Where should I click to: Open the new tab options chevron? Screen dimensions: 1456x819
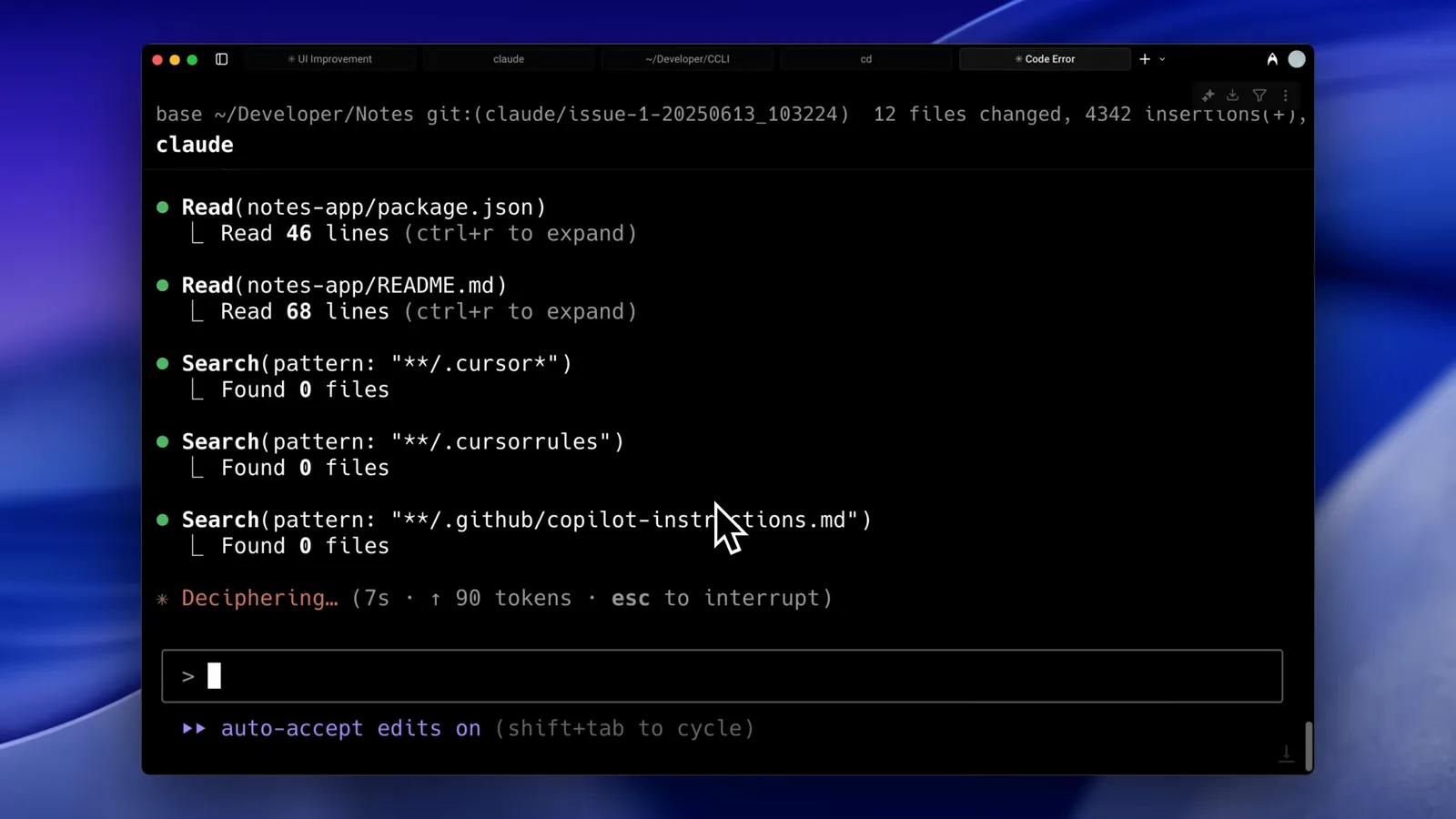point(1162,59)
